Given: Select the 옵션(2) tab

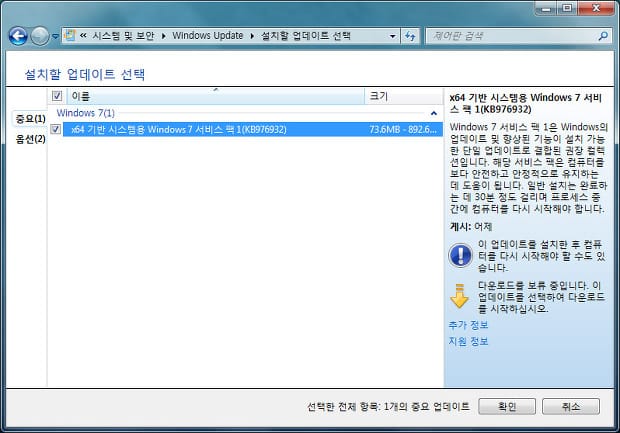Looking at the screenshot, I should pos(30,139).
